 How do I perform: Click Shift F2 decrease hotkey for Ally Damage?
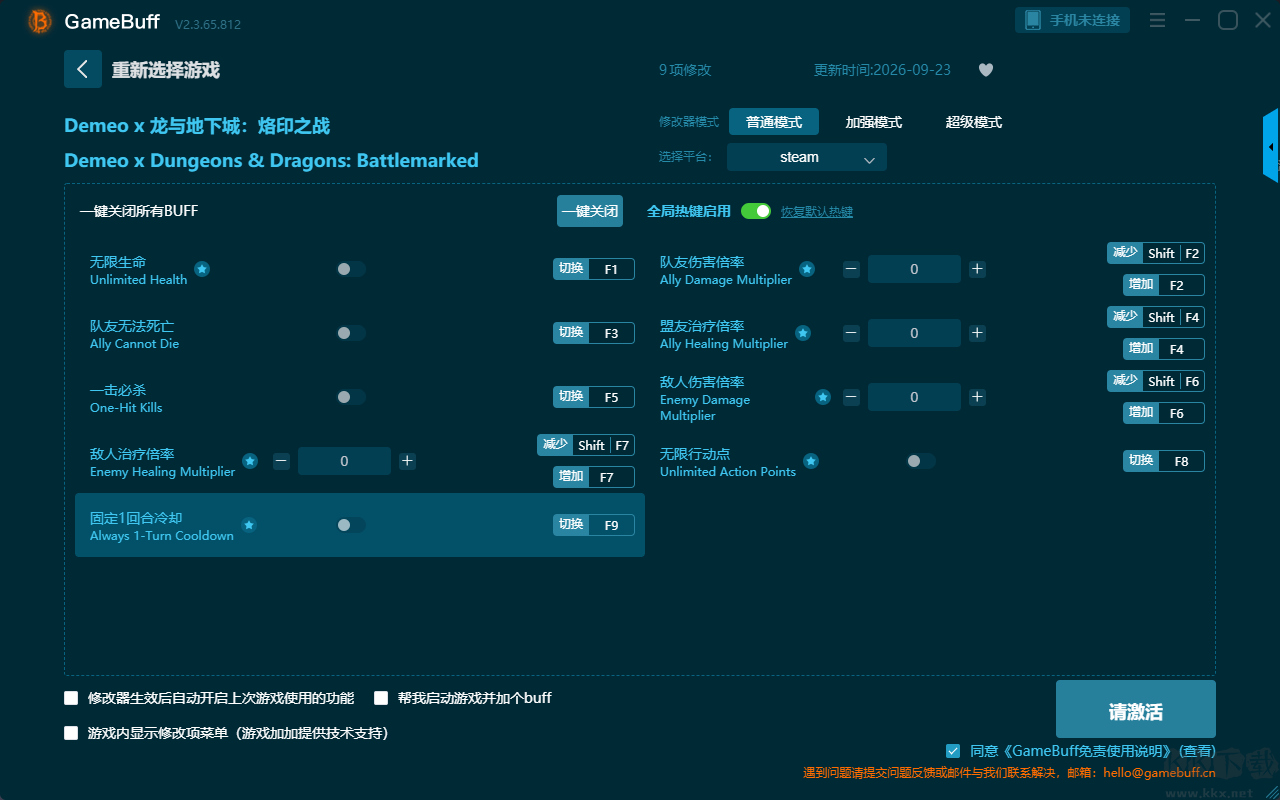1156,253
